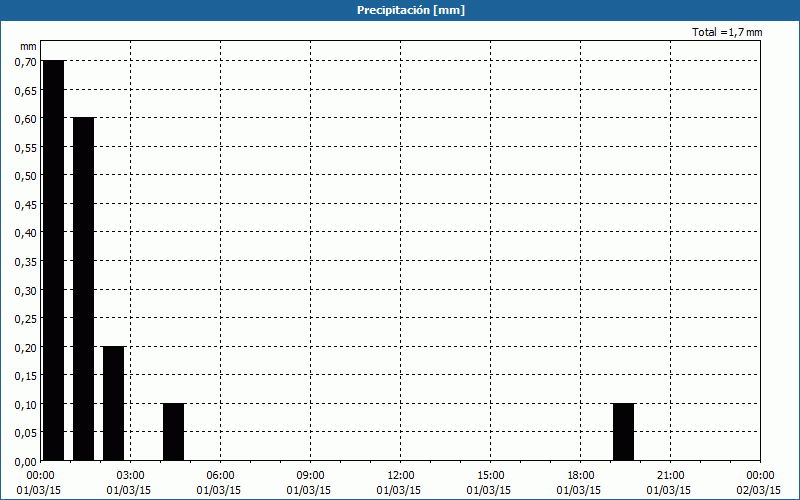Click the 0,10 mm bar between 03:00 and 06:00
Image resolution: width=800 pixels, height=500 pixels.
coord(173,432)
